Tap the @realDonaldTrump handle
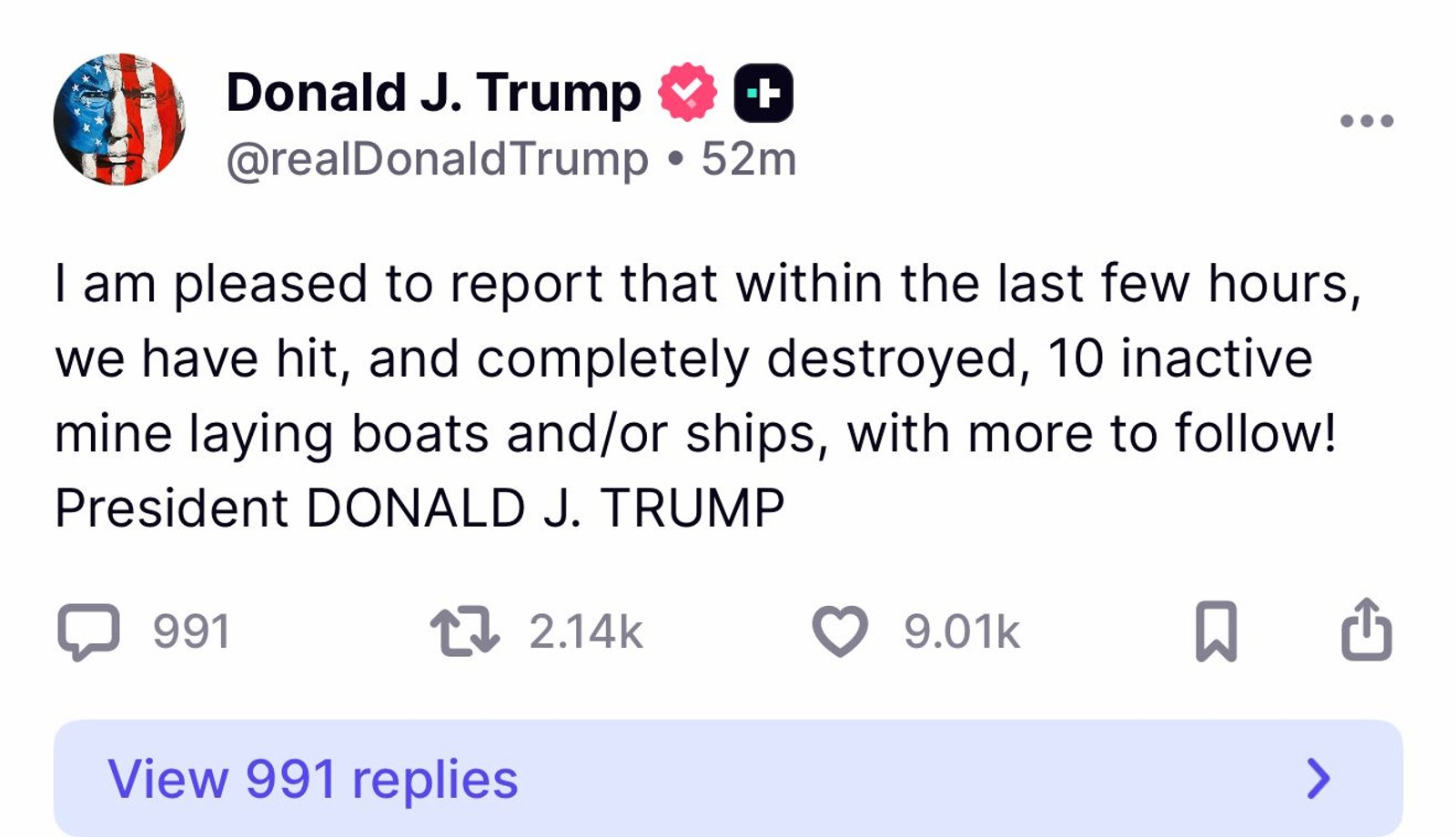The height and width of the screenshot is (837, 1456). click(x=437, y=159)
